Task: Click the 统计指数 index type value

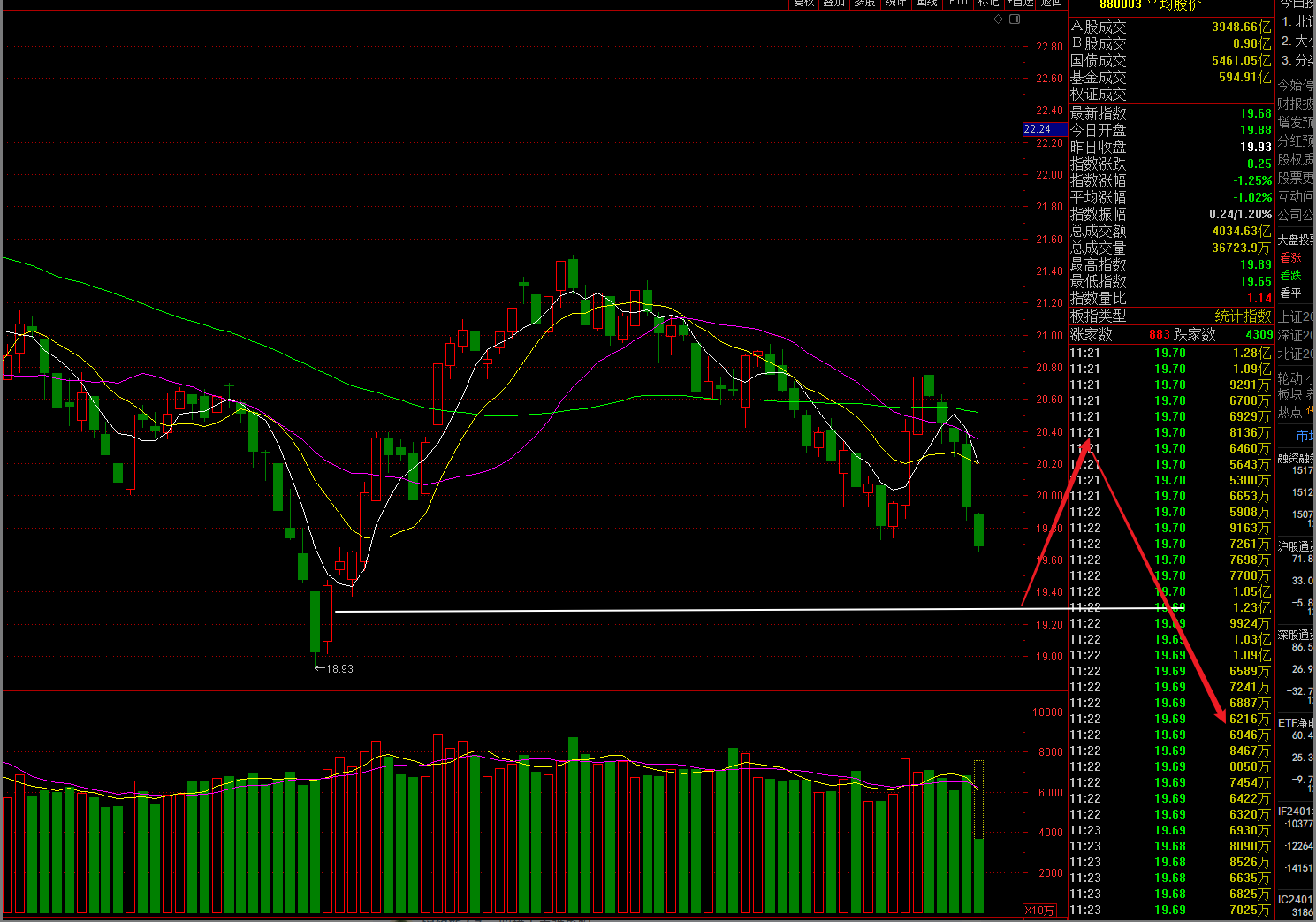Action: click(1243, 316)
